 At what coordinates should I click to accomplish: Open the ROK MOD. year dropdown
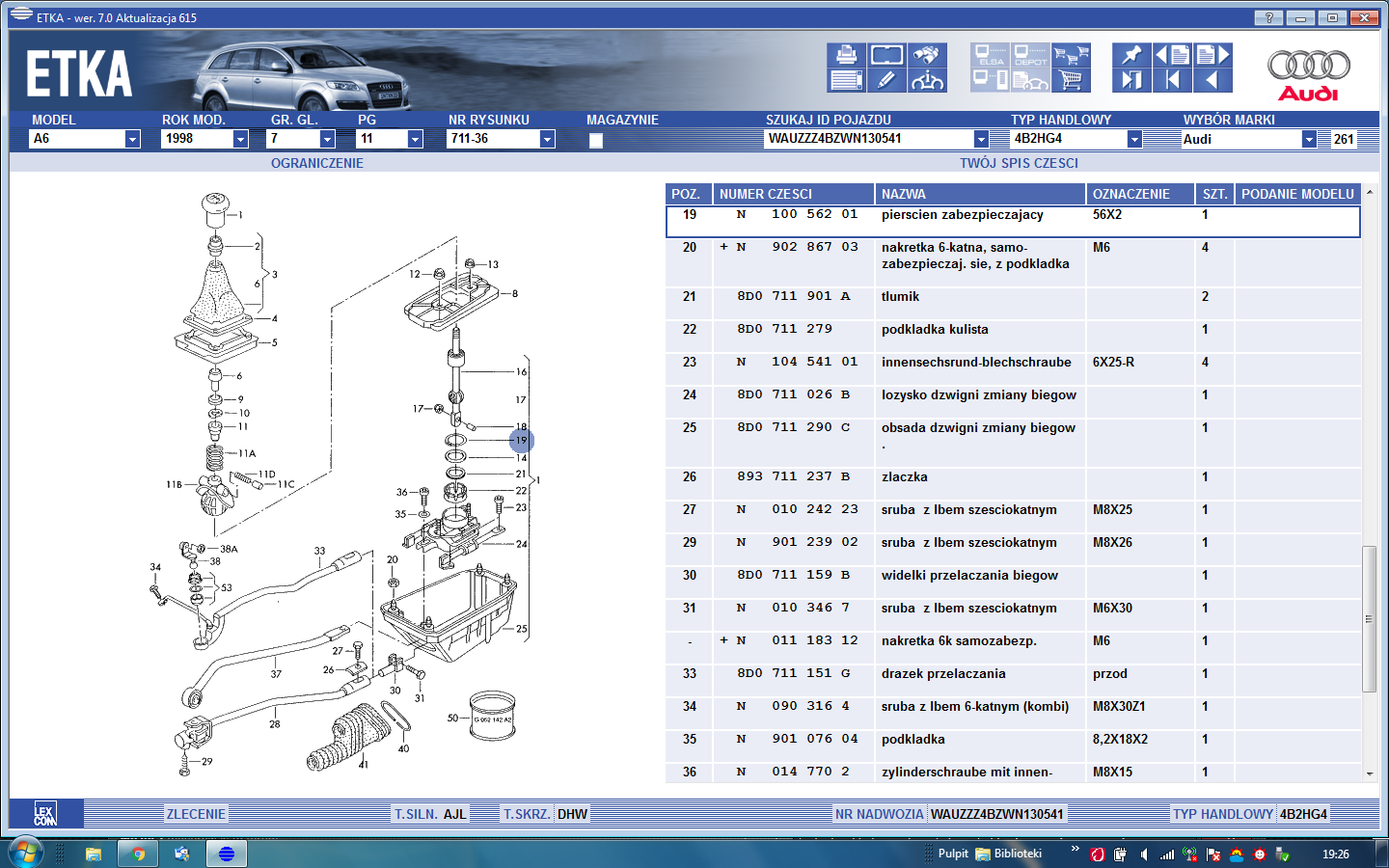click(x=240, y=139)
